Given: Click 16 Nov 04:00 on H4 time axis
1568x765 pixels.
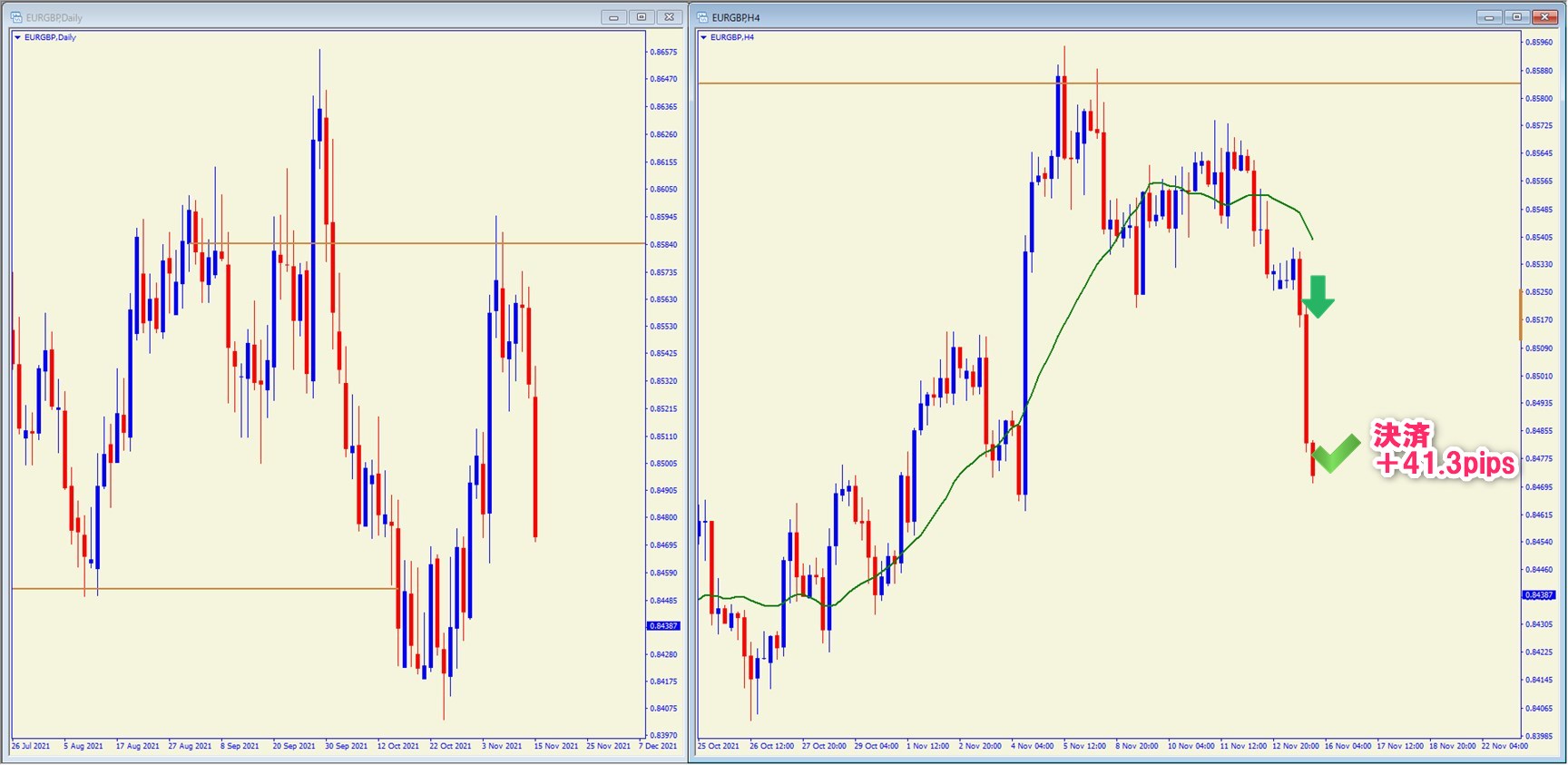Looking at the screenshot, I should click(x=1348, y=747).
